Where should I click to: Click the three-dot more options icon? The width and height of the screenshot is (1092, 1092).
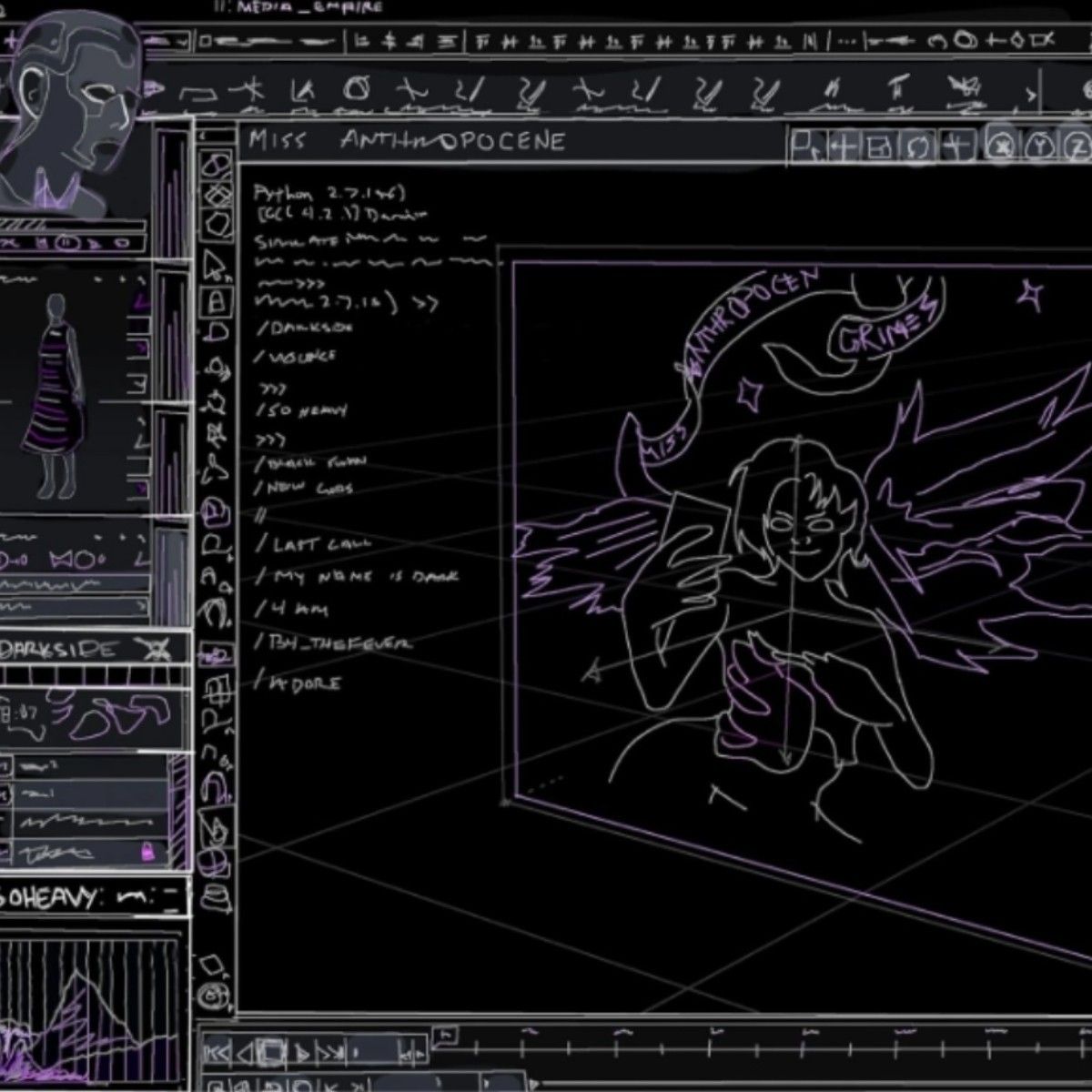[846, 41]
